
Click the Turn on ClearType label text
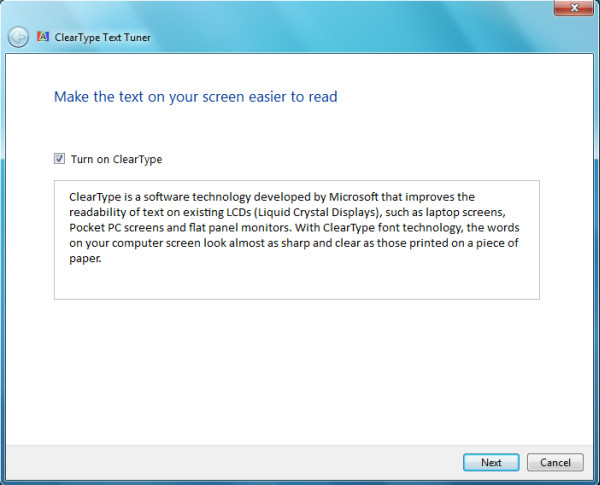pyautogui.click(x=116, y=159)
